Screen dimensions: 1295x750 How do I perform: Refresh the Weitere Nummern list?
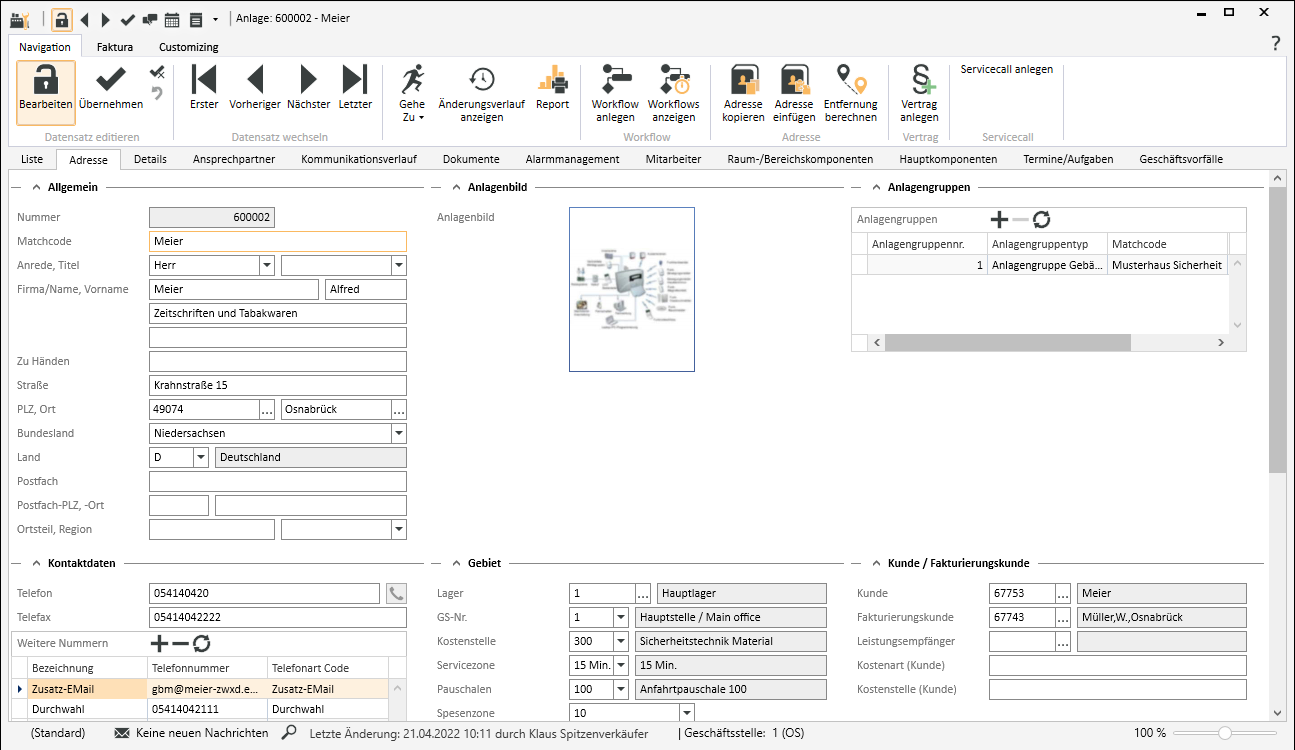[x=202, y=643]
